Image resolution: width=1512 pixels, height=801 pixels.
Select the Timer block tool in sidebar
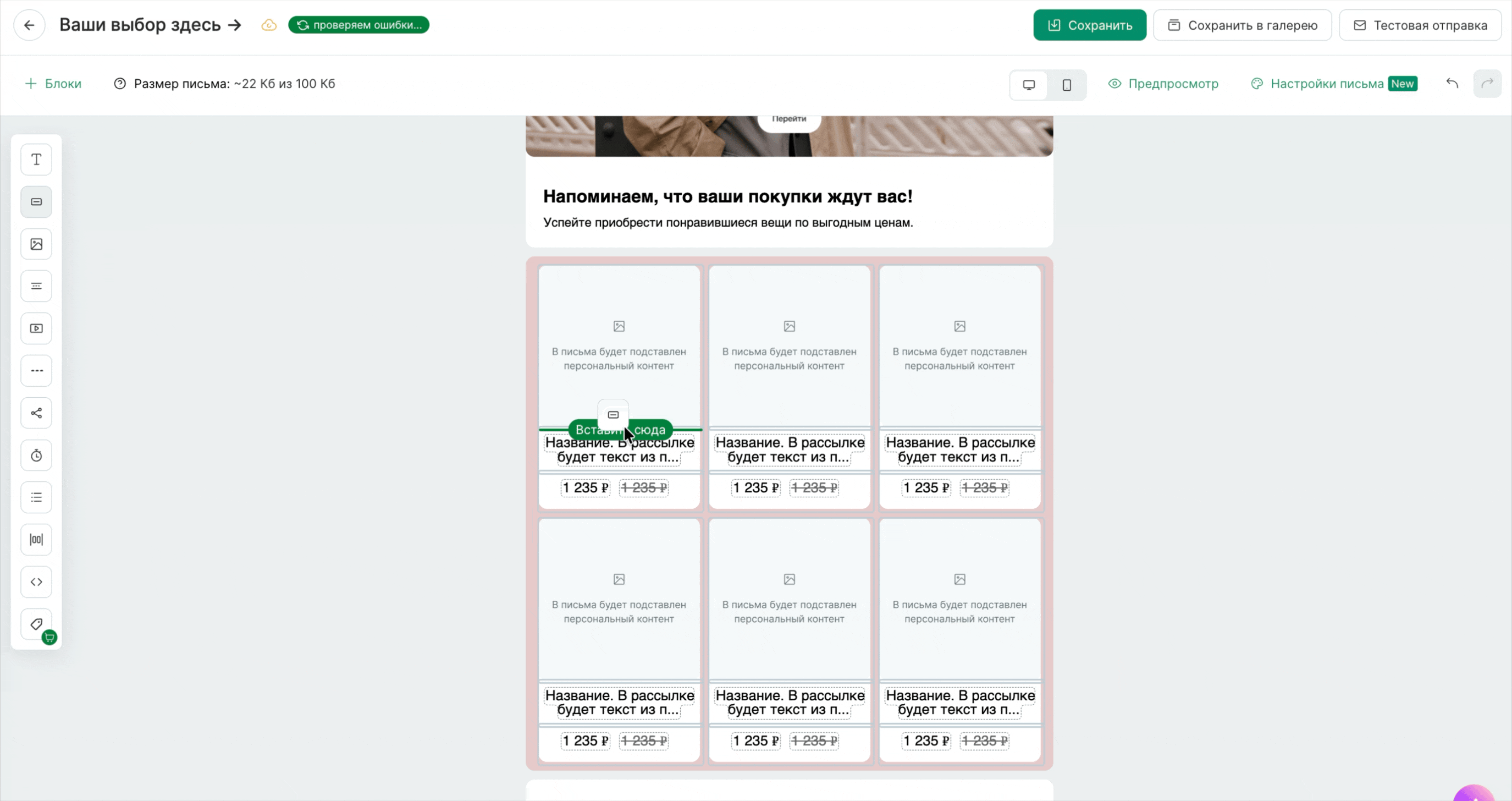pyautogui.click(x=36, y=456)
